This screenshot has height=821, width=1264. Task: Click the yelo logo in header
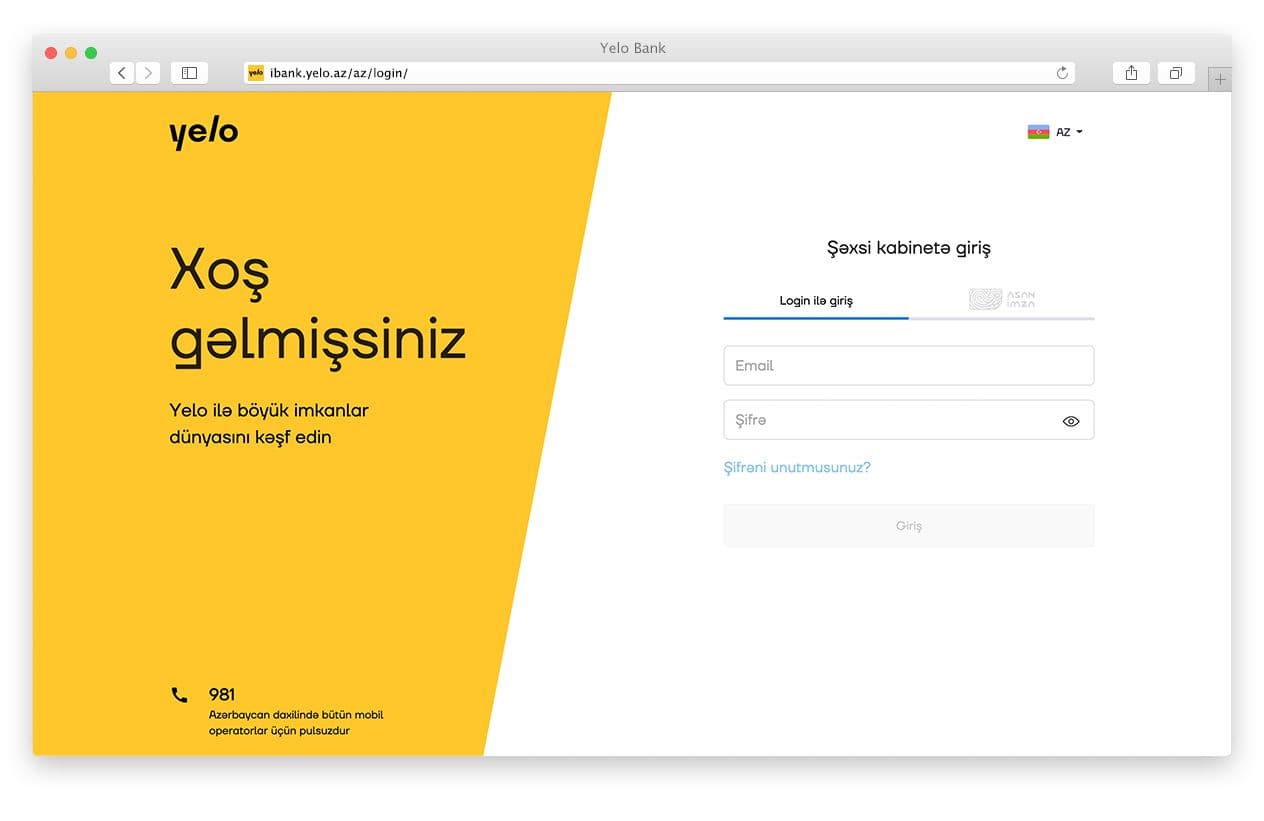(204, 133)
